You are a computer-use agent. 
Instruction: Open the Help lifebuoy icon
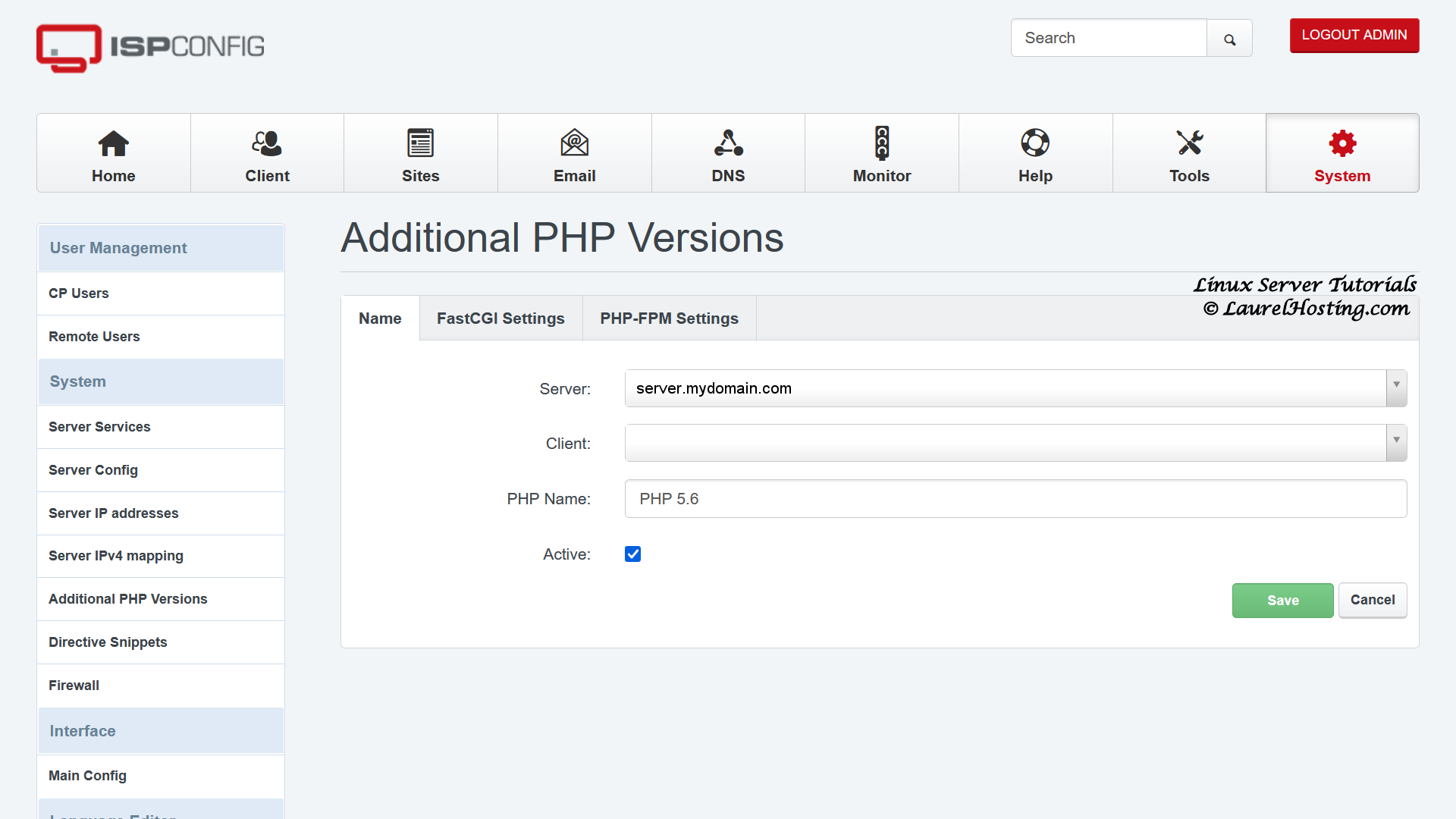click(x=1035, y=143)
